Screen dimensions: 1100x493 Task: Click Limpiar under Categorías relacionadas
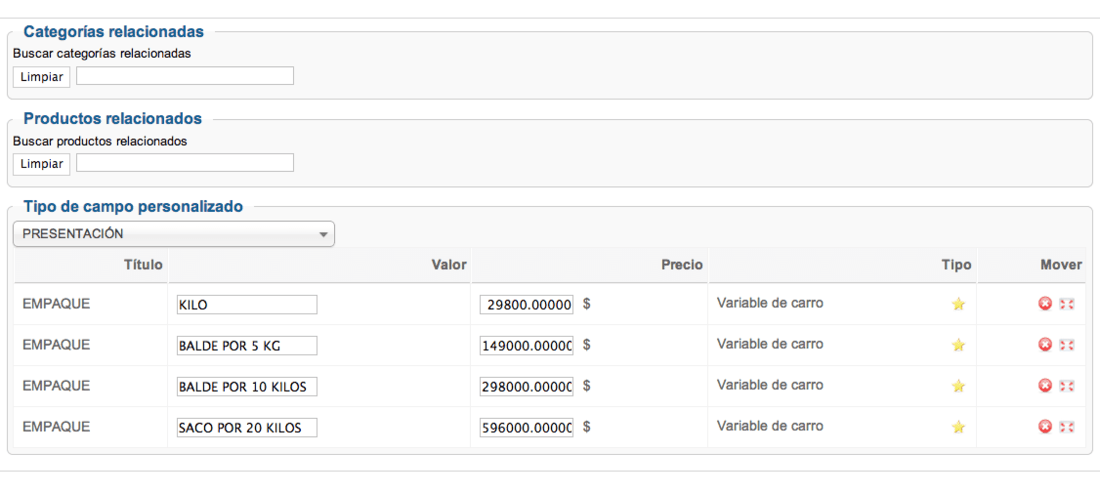click(x=41, y=76)
